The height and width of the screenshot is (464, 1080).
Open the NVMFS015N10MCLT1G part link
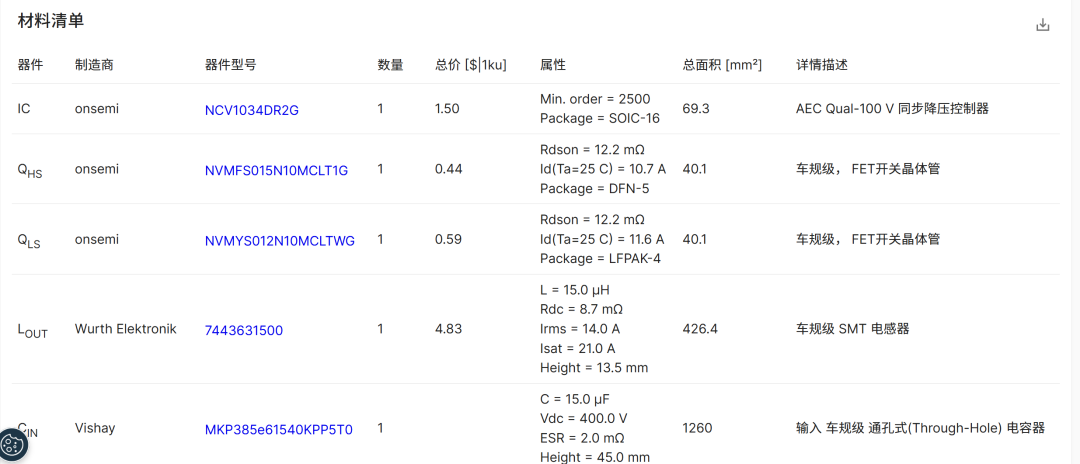pos(276,170)
